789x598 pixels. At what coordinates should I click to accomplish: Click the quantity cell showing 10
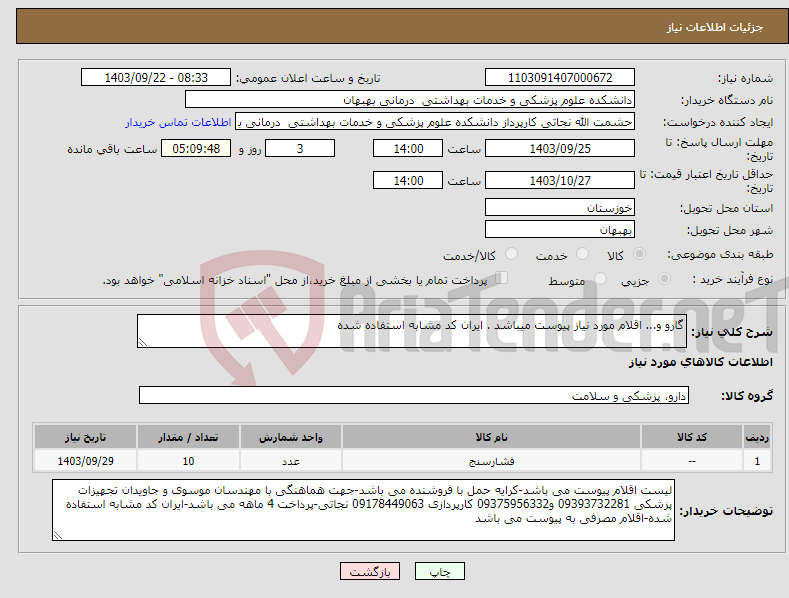[x=188, y=461]
